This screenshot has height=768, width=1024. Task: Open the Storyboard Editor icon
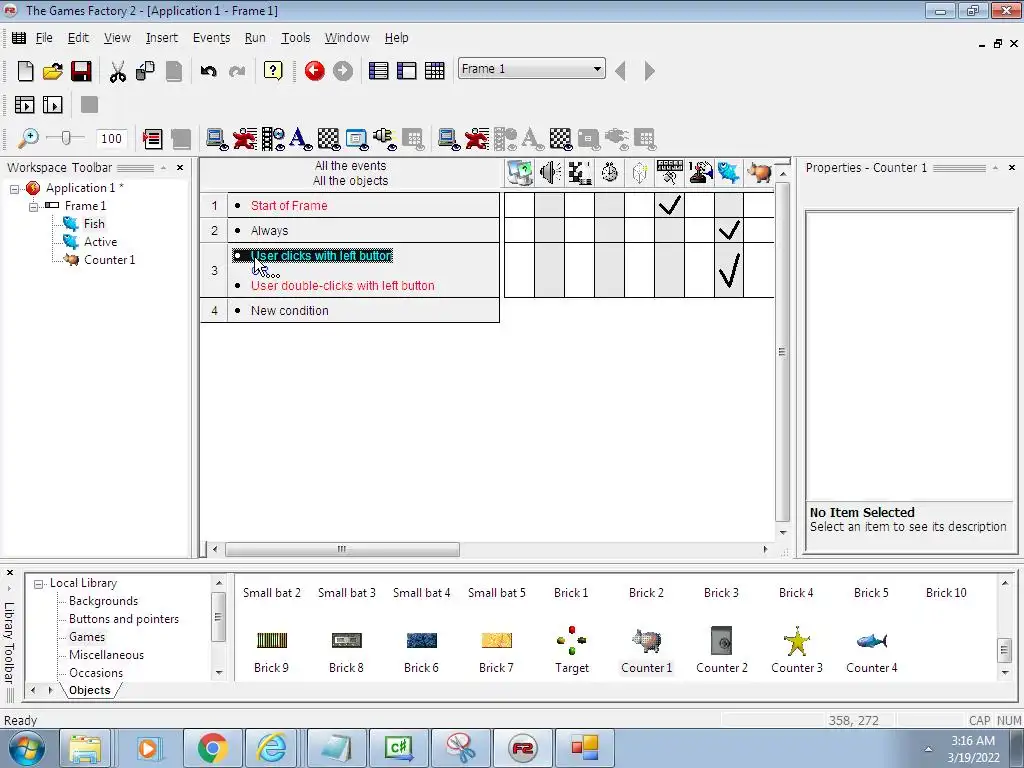click(379, 71)
